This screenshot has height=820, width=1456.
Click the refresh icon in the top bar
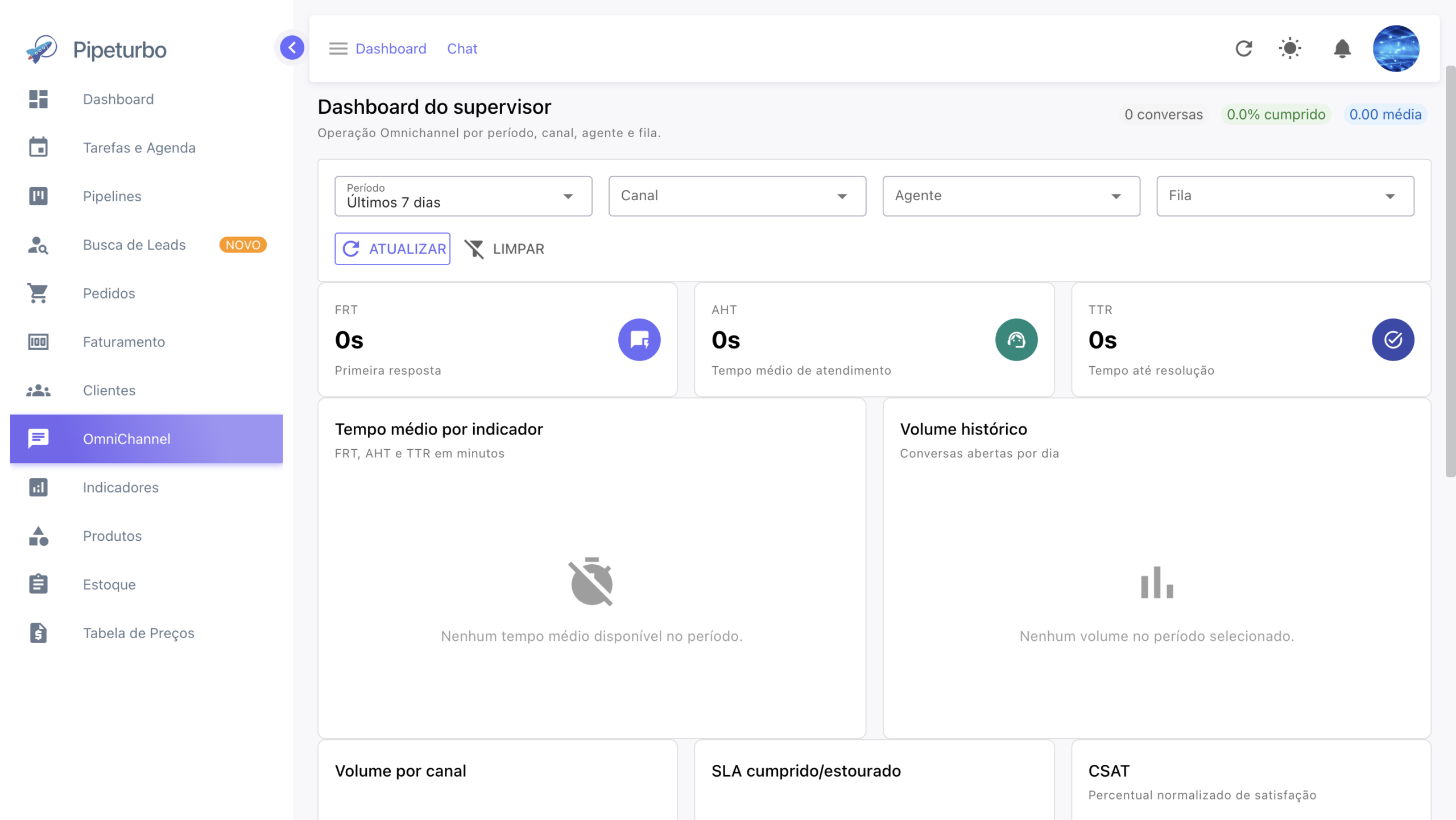(x=1244, y=48)
